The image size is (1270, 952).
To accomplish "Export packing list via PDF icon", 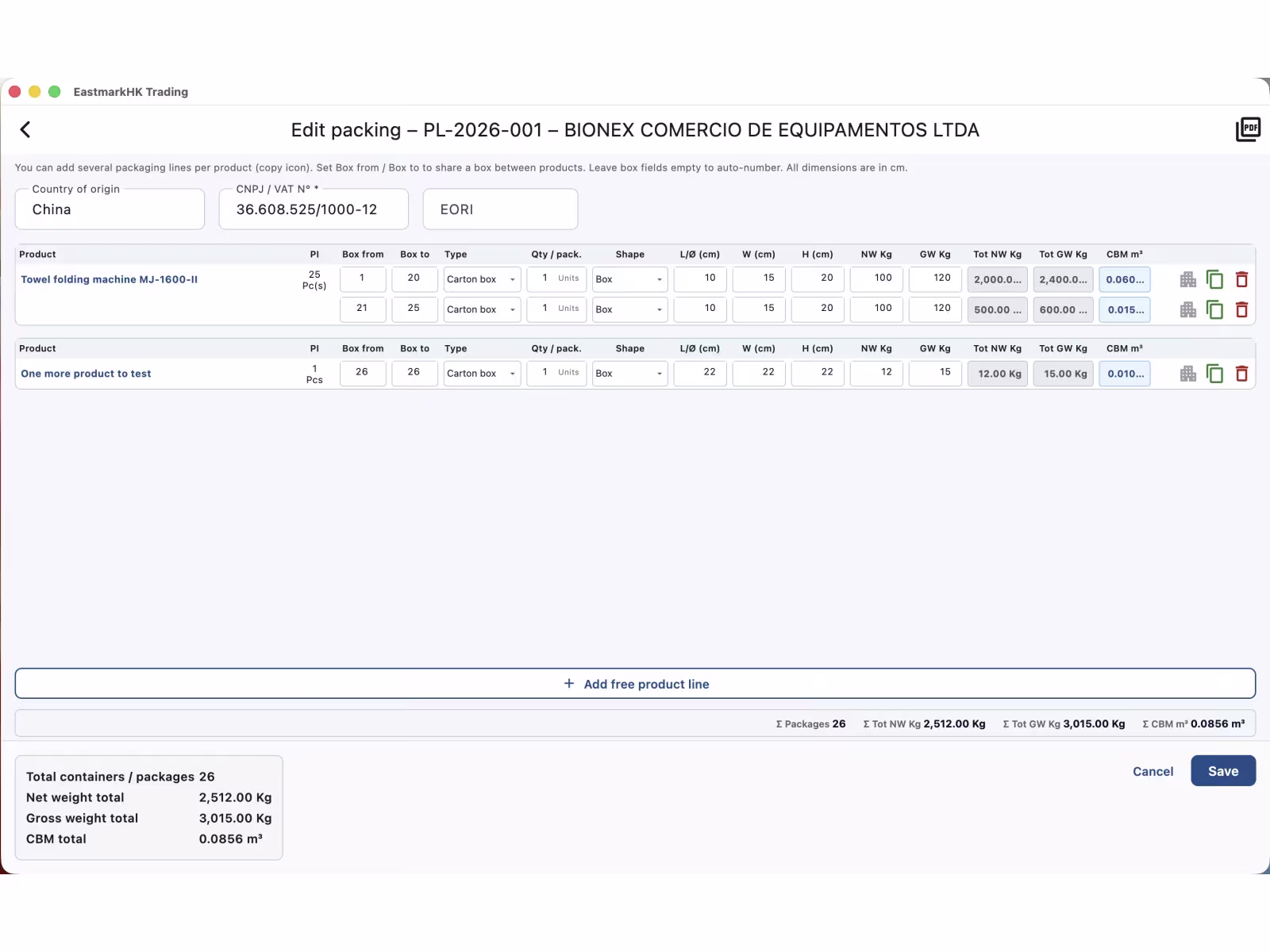I will click(1248, 129).
